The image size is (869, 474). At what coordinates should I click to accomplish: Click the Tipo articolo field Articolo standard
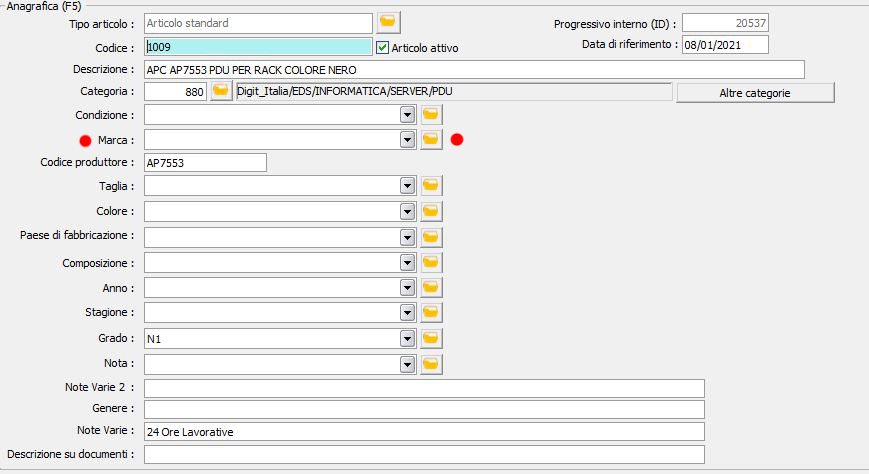pyautogui.click(x=258, y=23)
